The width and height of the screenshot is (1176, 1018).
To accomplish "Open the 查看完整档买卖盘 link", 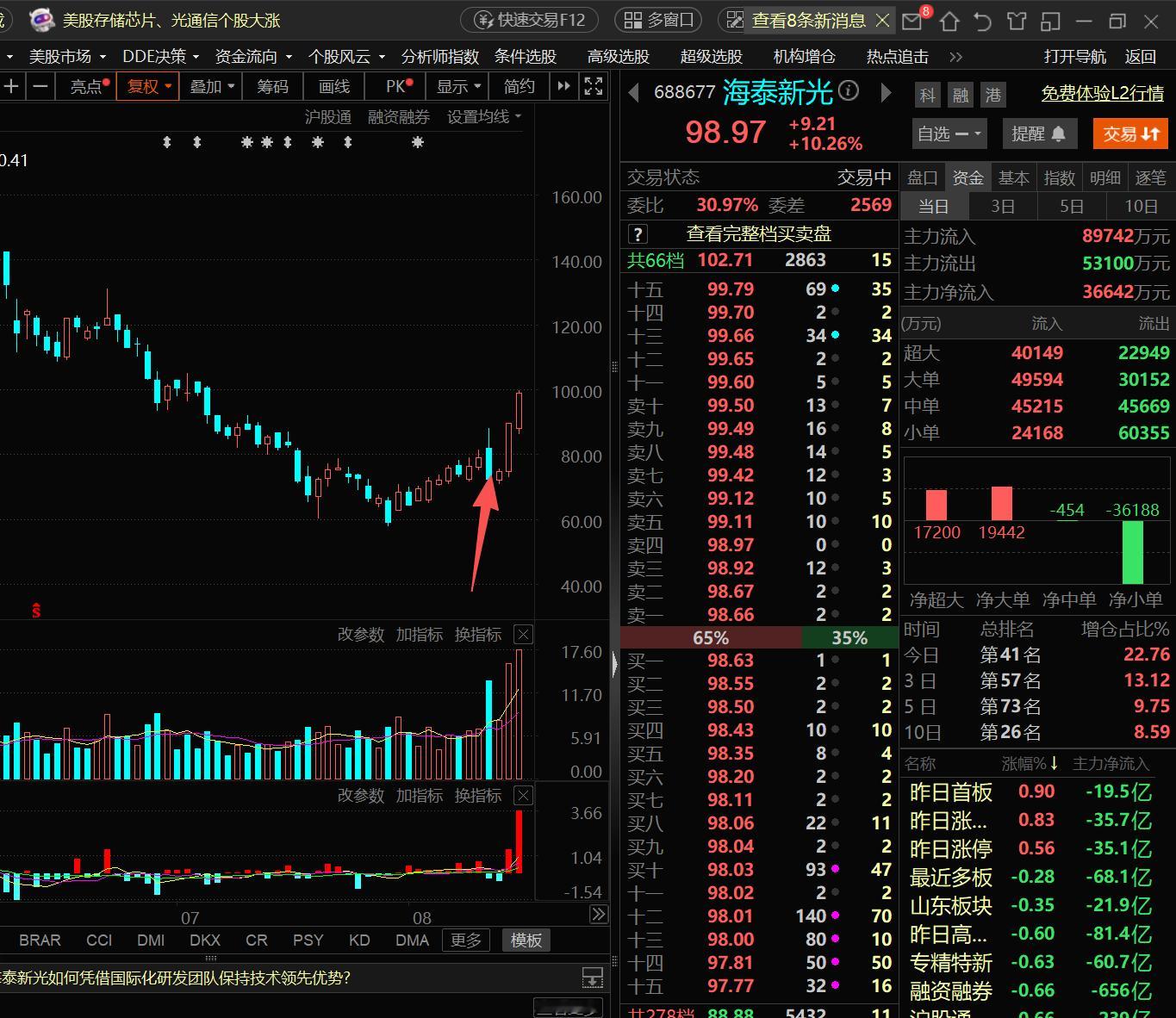I will (758, 234).
